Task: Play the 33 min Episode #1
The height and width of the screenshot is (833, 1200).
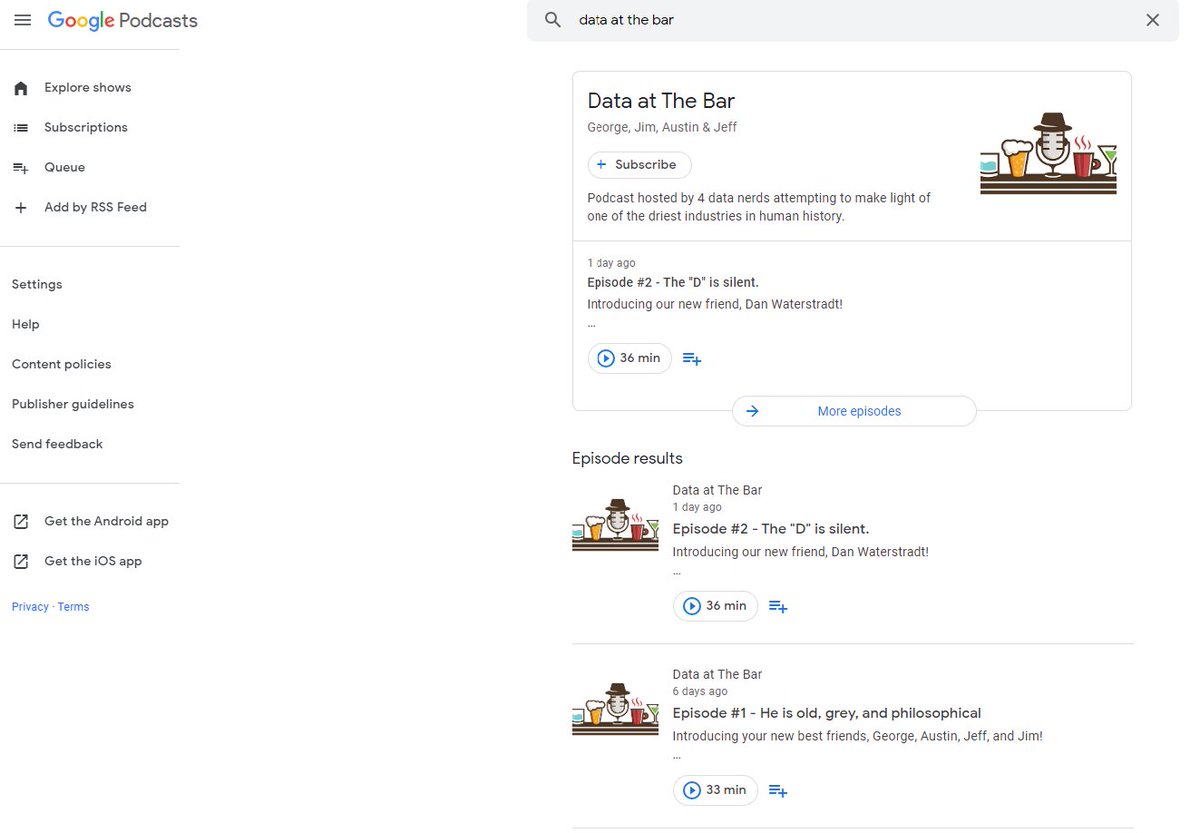Action: (x=715, y=790)
